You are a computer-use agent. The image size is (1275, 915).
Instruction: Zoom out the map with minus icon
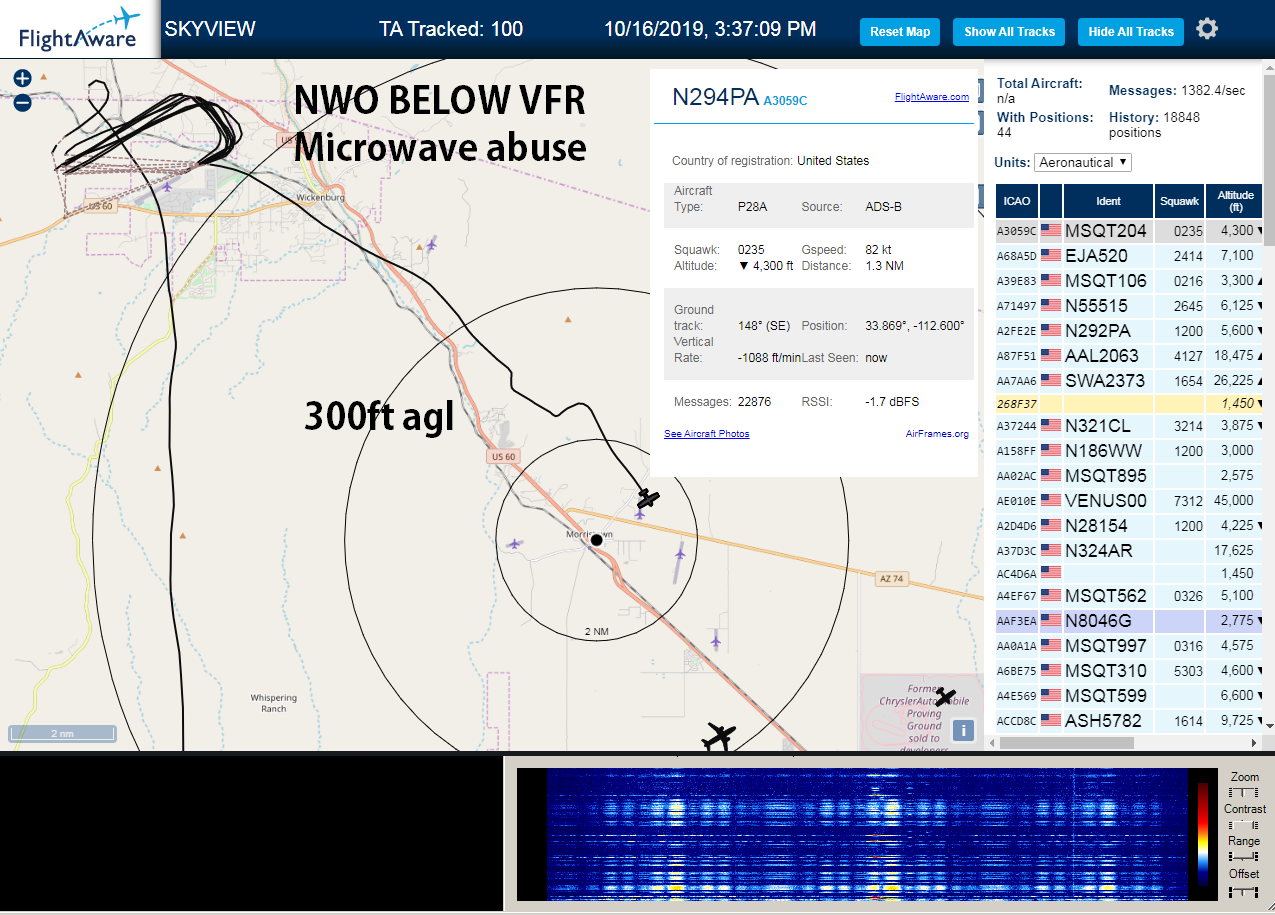coord(22,102)
